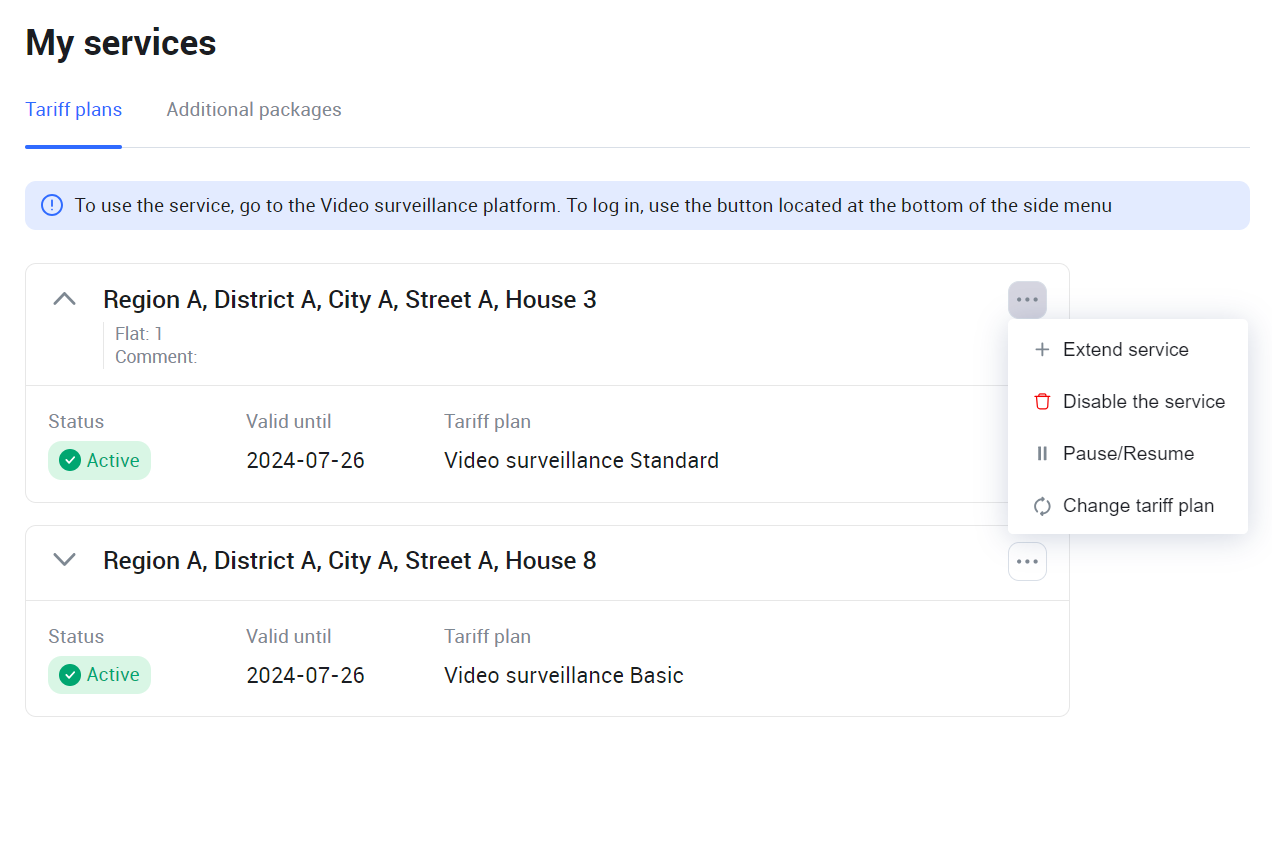Choose Change tariff plan in the menu
1272x864 pixels.
[1137, 506]
